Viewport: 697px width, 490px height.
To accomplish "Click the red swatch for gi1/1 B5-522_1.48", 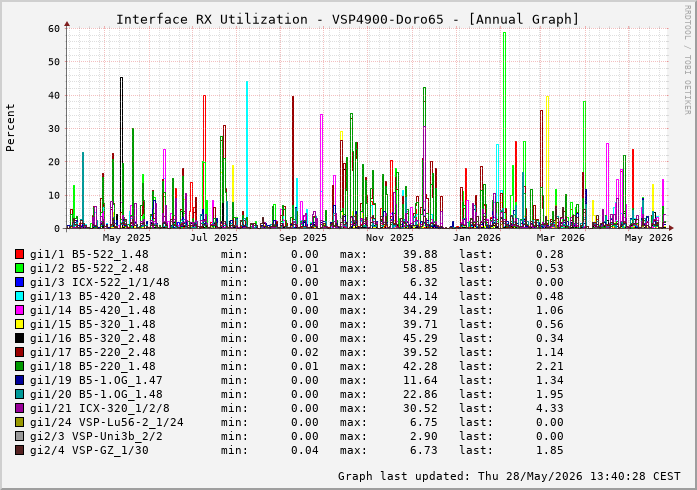I will click(19, 254).
